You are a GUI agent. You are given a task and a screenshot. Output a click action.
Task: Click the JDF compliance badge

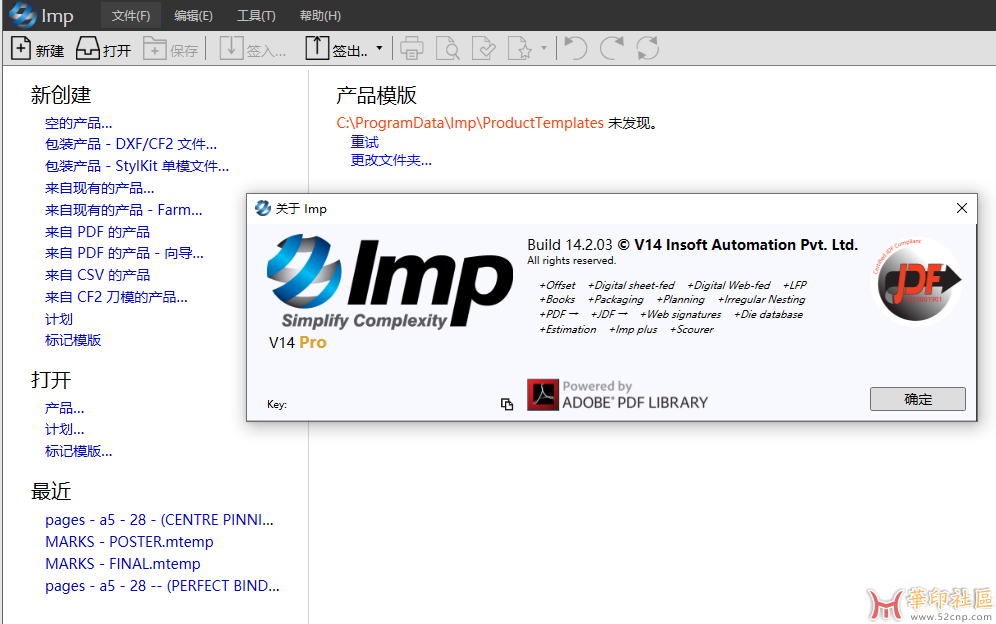[916, 281]
